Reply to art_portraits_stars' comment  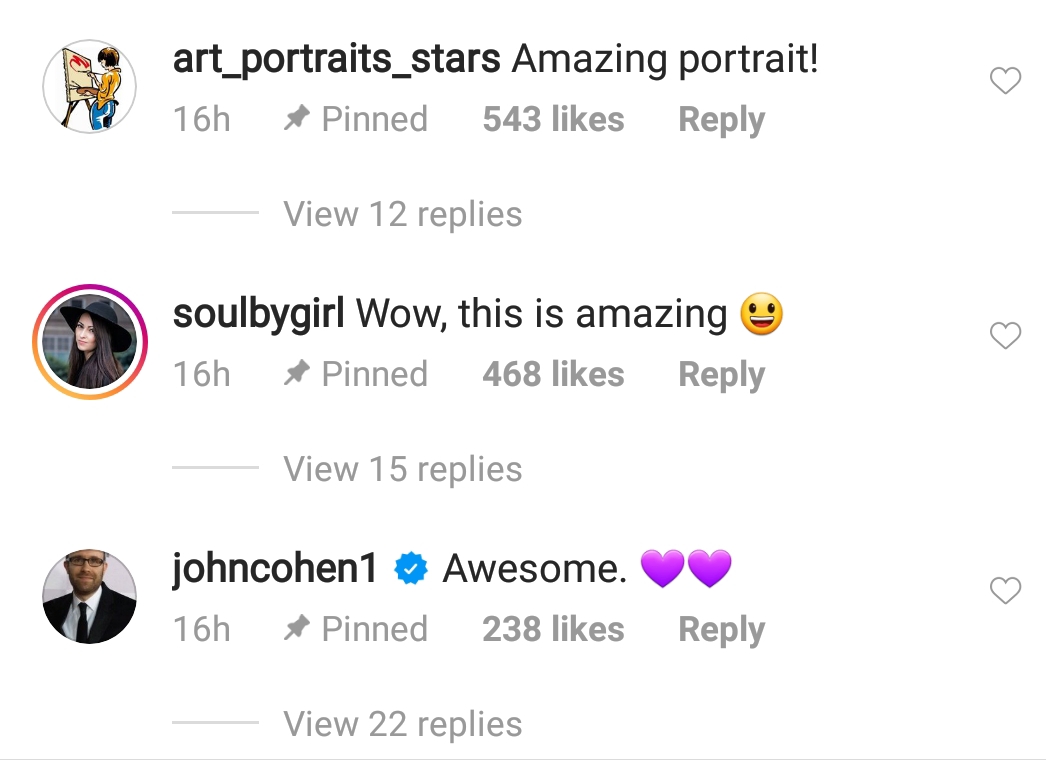(x=721, y=119)
